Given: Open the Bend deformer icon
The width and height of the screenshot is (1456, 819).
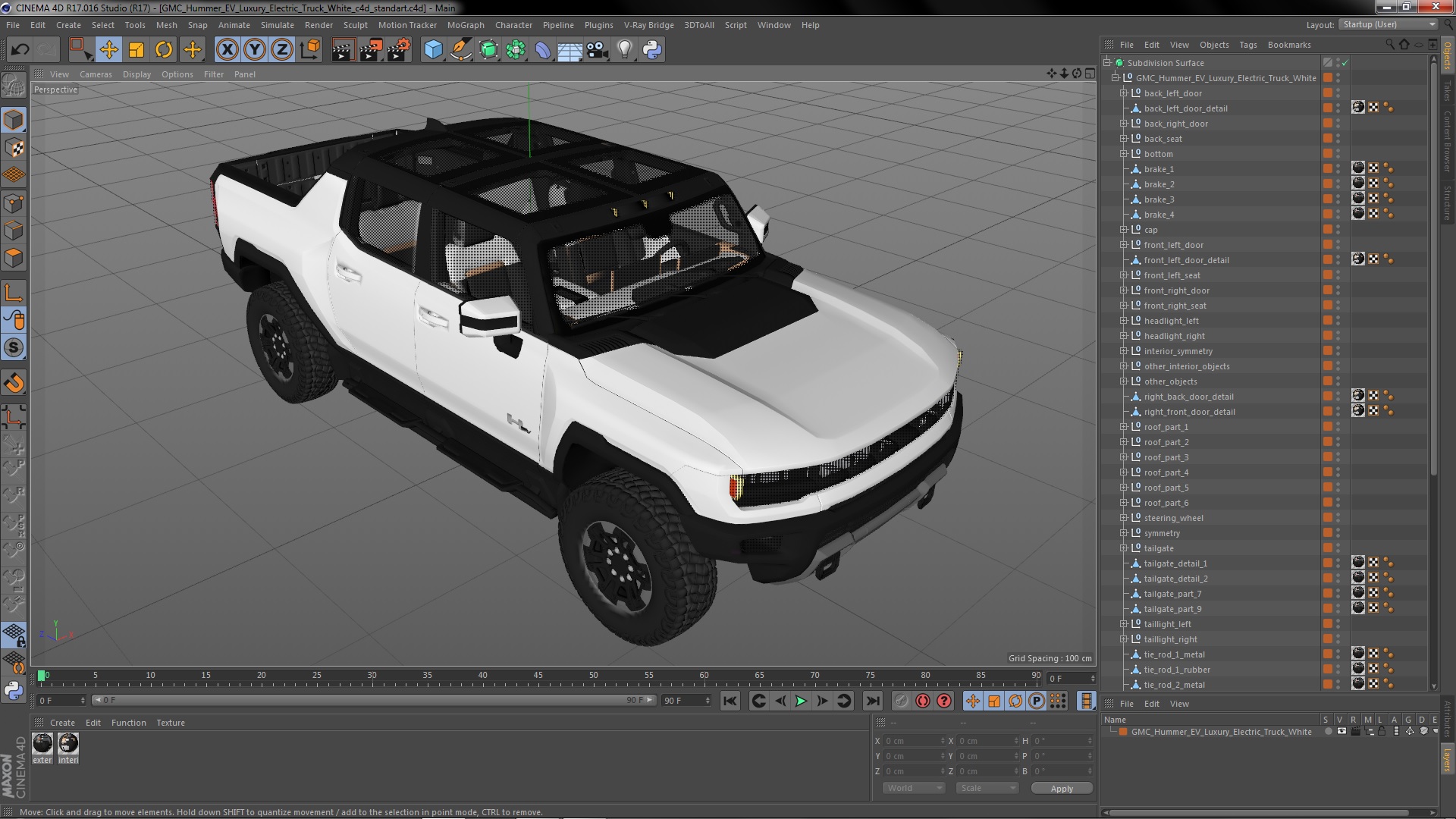Looking at the screenshot, I should [543, 50].
